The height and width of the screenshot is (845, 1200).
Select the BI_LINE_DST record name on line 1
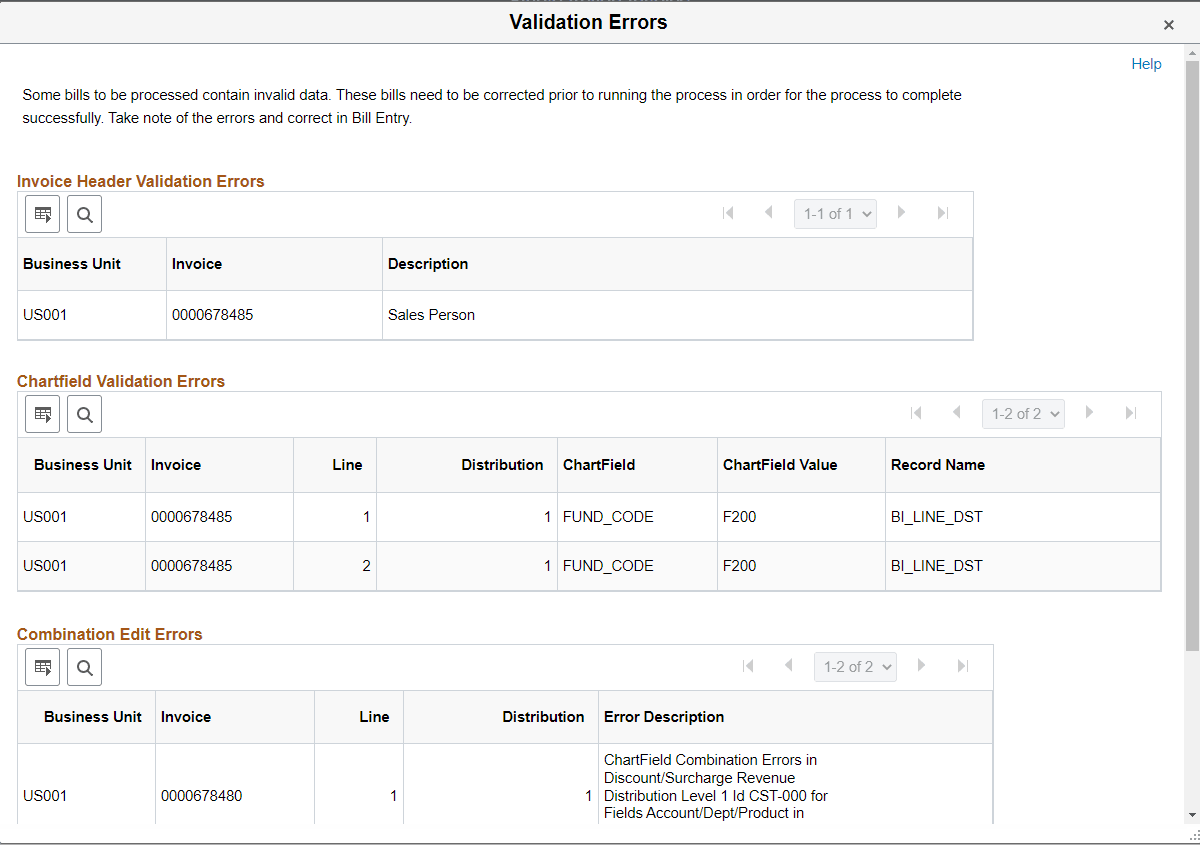pos(937,516)
